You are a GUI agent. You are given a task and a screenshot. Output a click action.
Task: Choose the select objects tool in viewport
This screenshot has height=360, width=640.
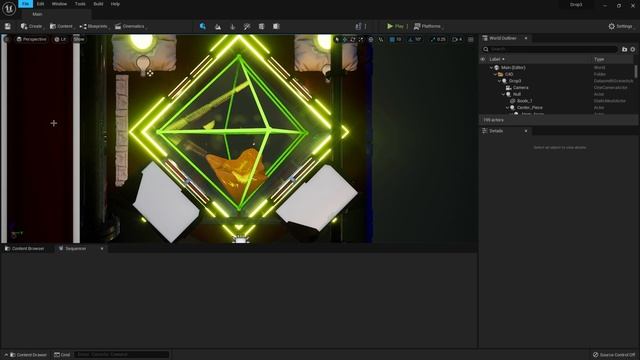(x=337, y=40)
